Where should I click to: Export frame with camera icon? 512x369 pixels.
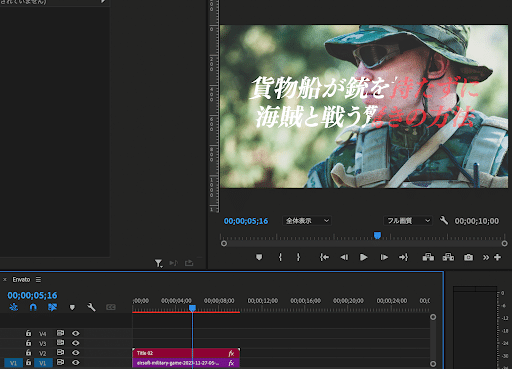[468, 257]
